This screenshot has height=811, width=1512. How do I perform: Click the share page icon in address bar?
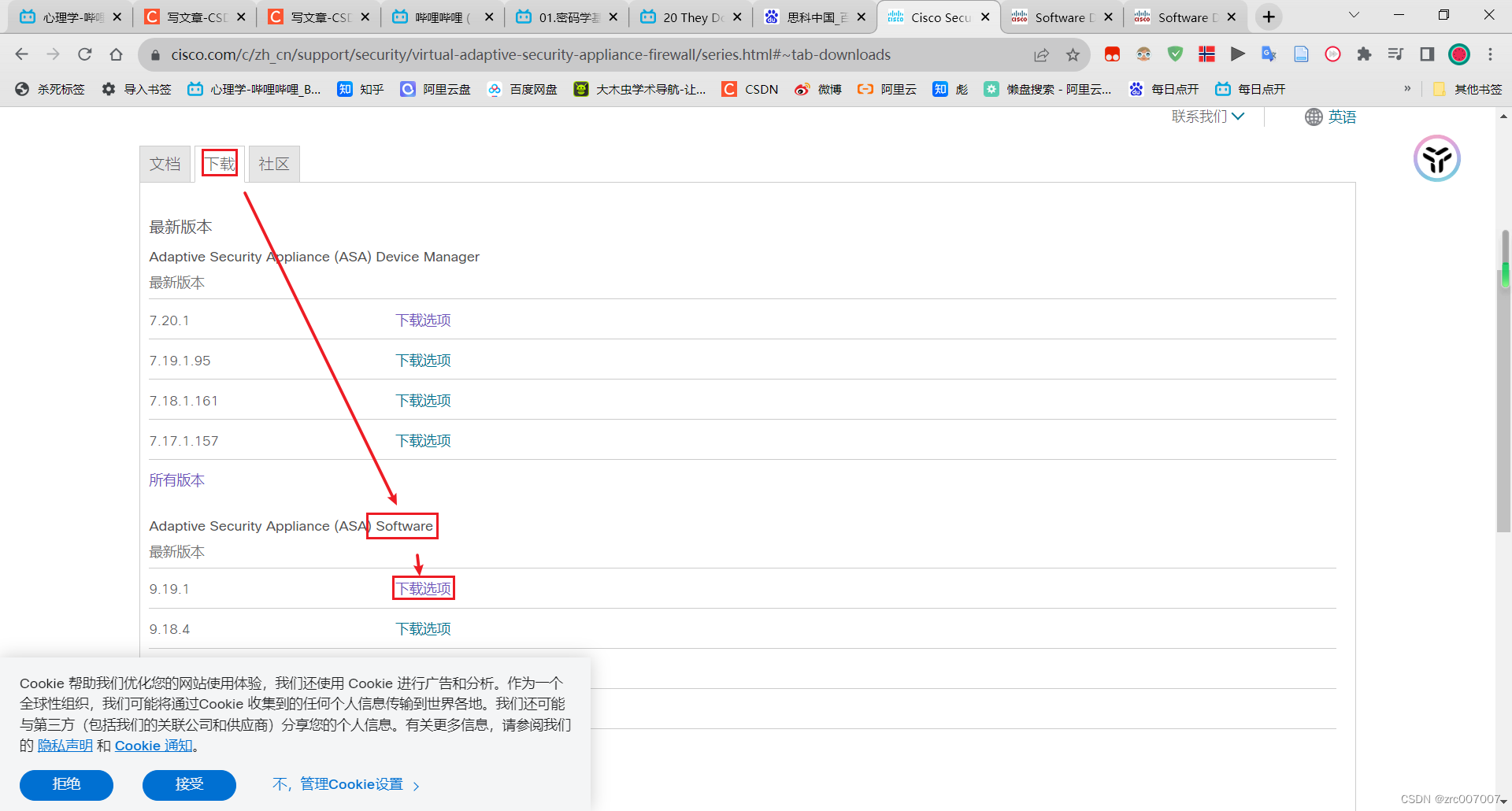(x=1041, y=54)
